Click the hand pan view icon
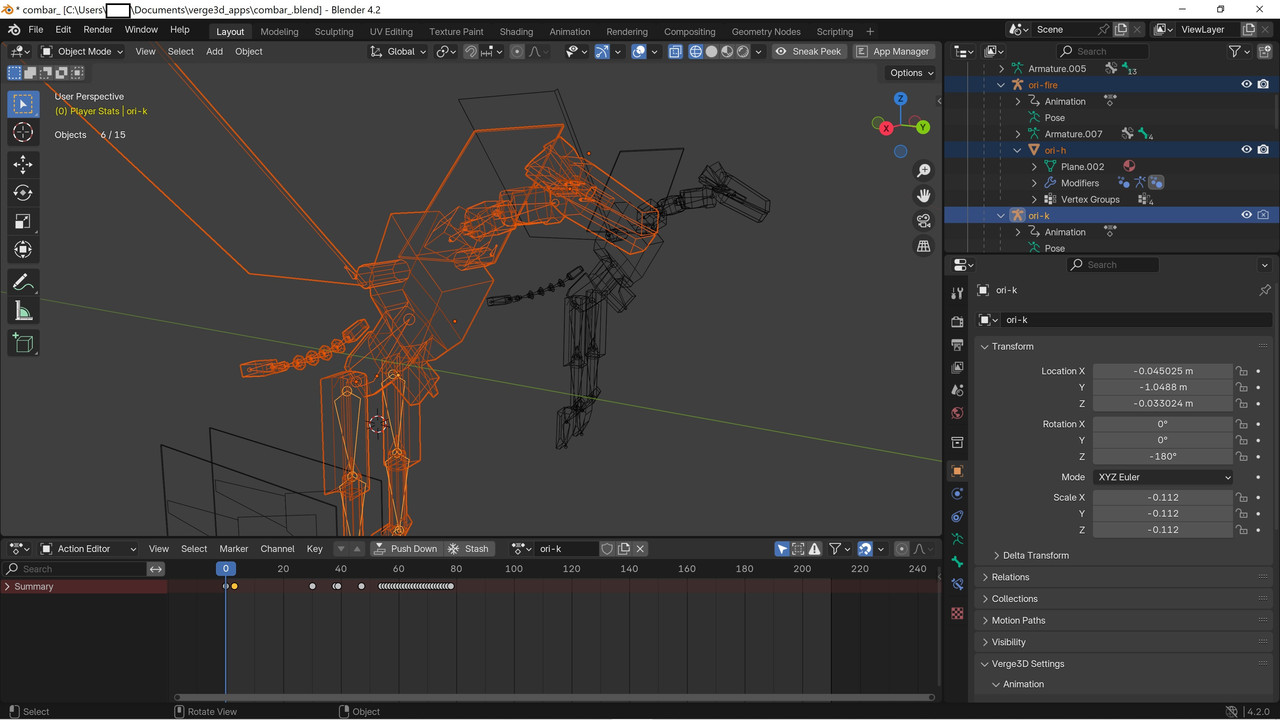This screenshot has height=720, width=1280. click(x=924, y=195)
